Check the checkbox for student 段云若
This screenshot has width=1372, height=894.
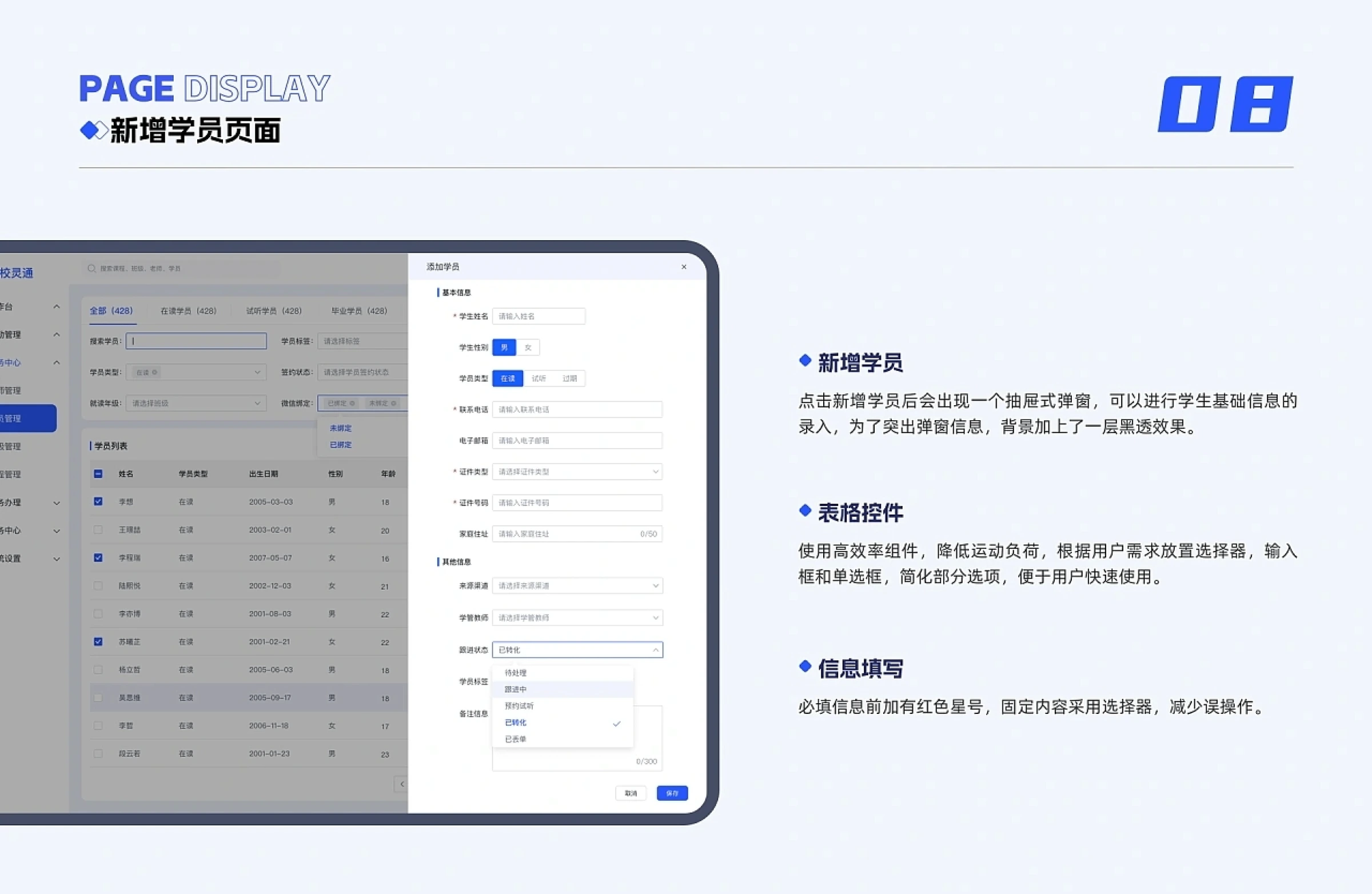point(98,754)
